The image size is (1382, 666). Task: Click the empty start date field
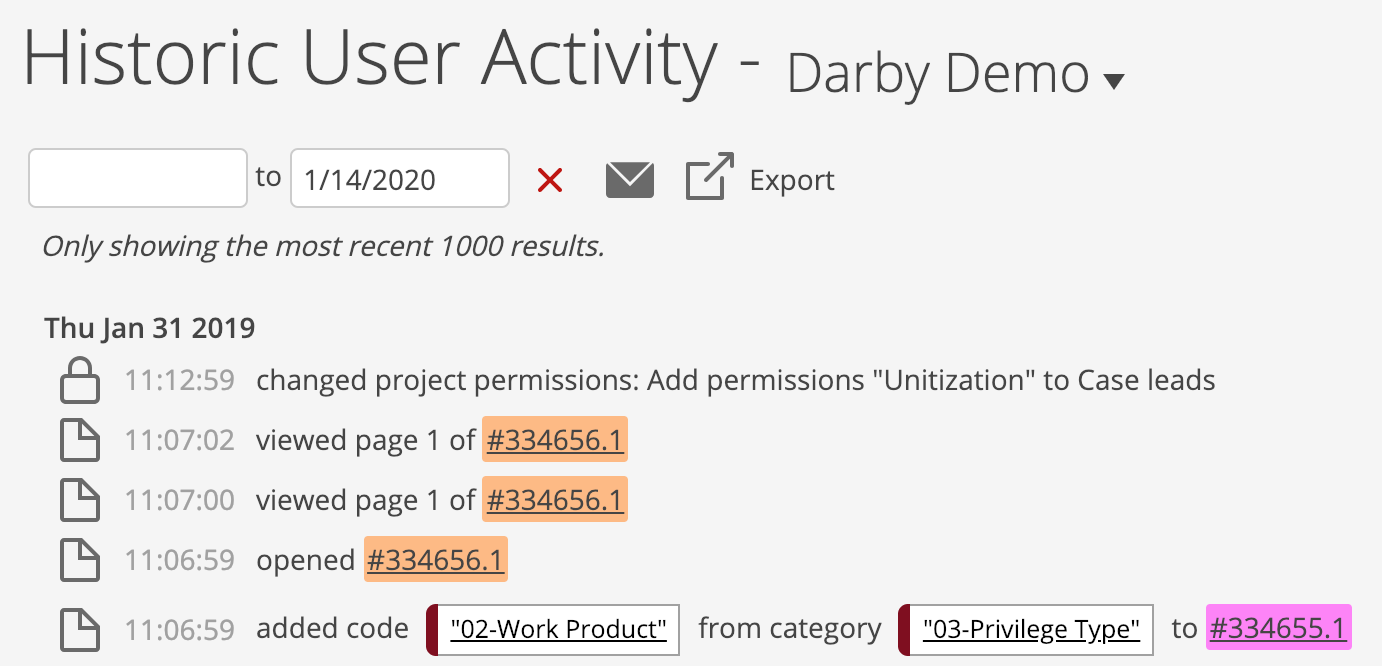click(138, 178)
